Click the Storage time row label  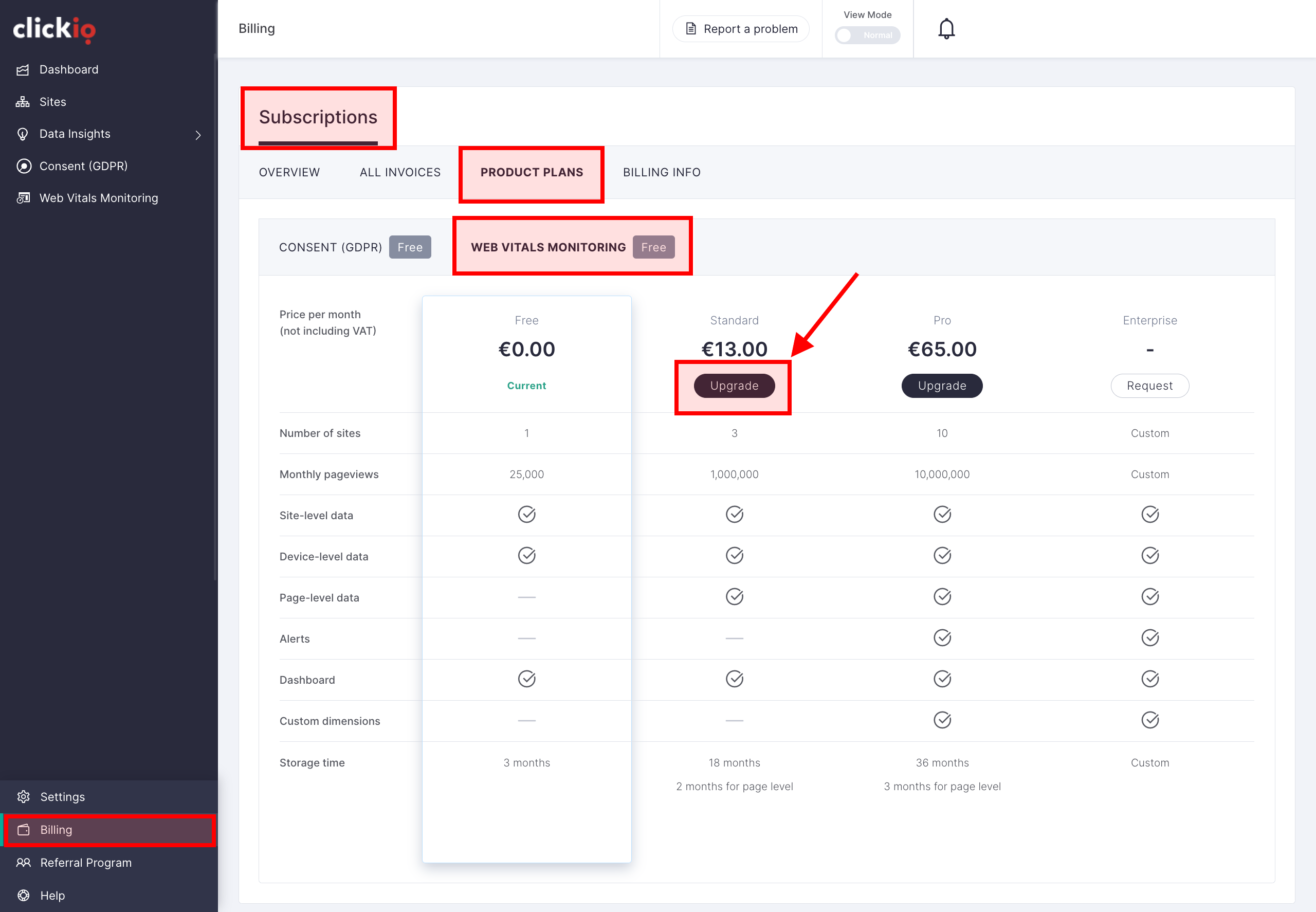coord(312,763)
